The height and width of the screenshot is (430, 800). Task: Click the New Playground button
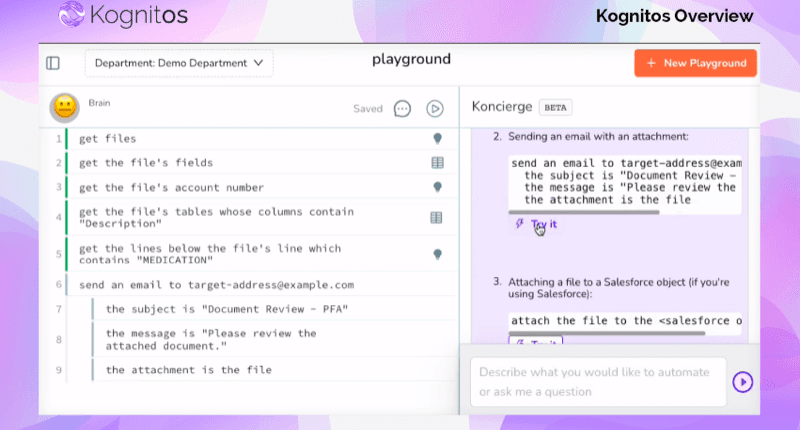point(695,63)
